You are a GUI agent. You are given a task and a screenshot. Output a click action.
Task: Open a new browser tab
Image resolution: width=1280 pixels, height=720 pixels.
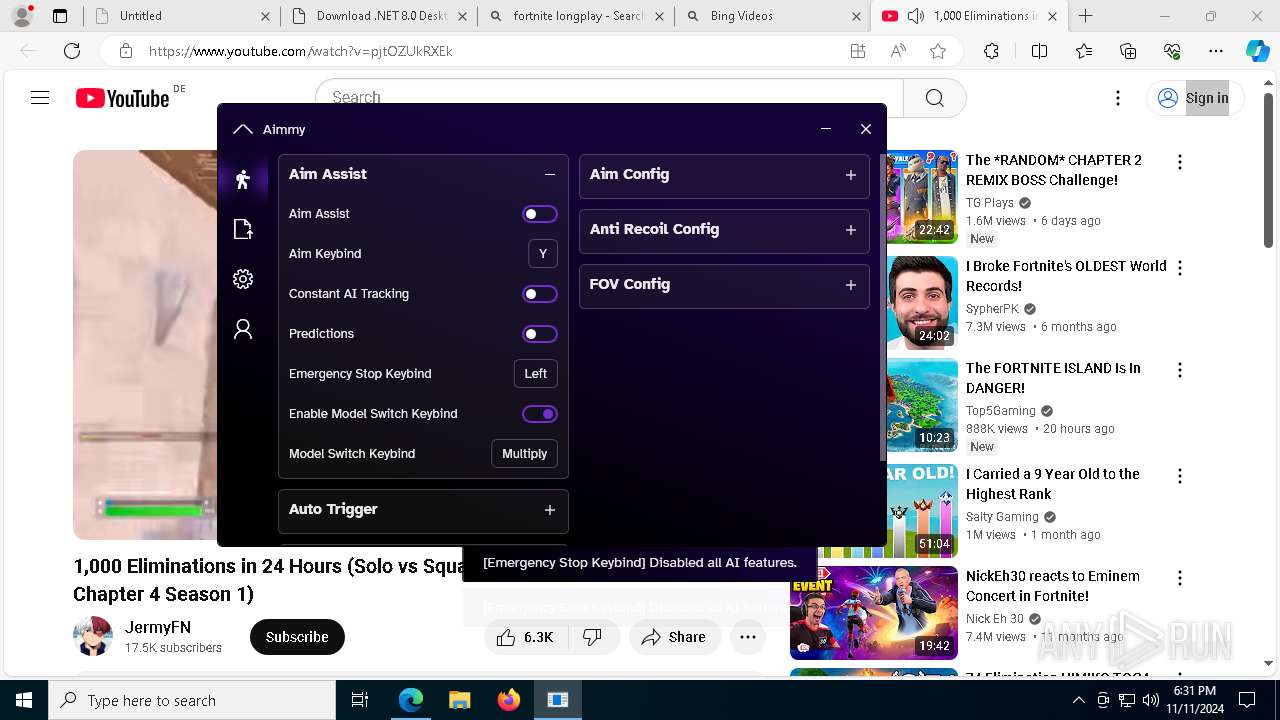pos(1086,16)
